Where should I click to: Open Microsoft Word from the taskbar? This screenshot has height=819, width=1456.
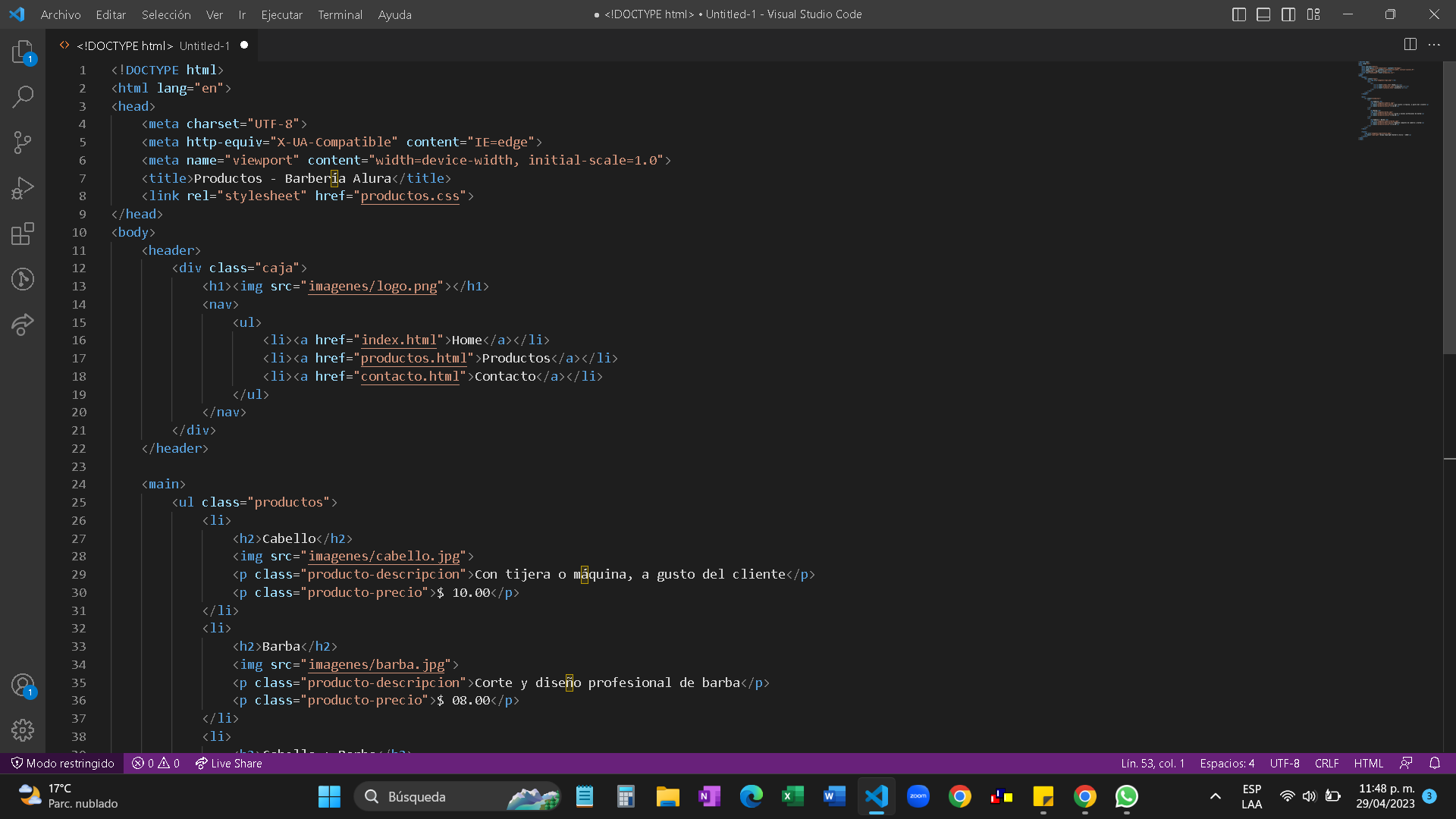(834, 796)
